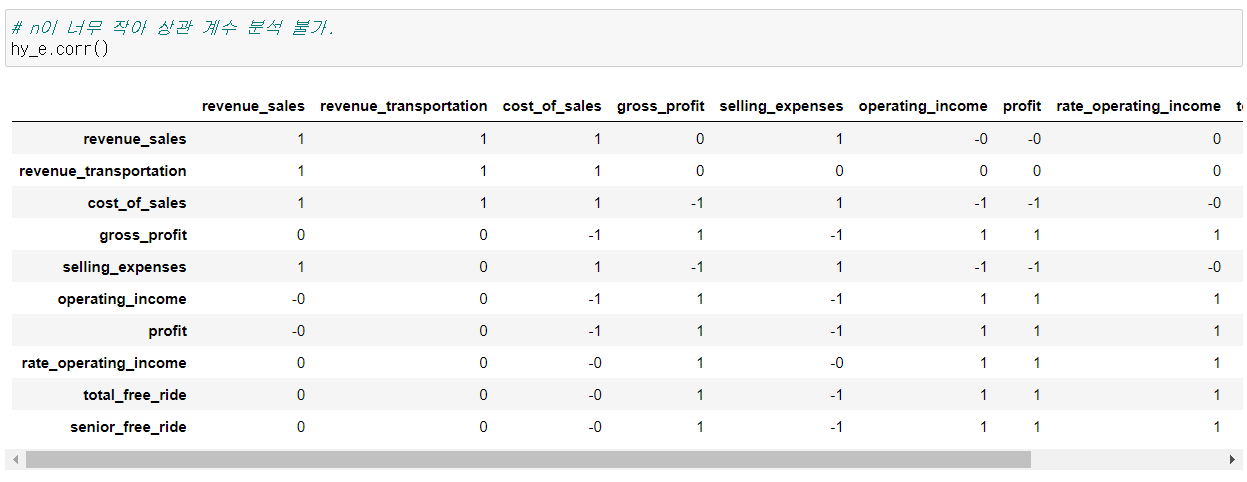This screenshot has width=1247, height=482.
Task: Select the selling_expenses row label
Action: pyautogui.click(x=125, y=267)
